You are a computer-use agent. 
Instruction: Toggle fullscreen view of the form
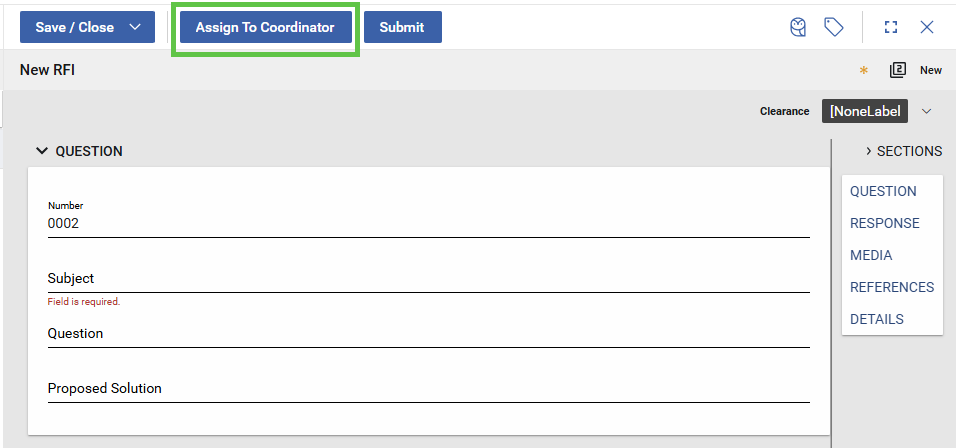point(891,28)
